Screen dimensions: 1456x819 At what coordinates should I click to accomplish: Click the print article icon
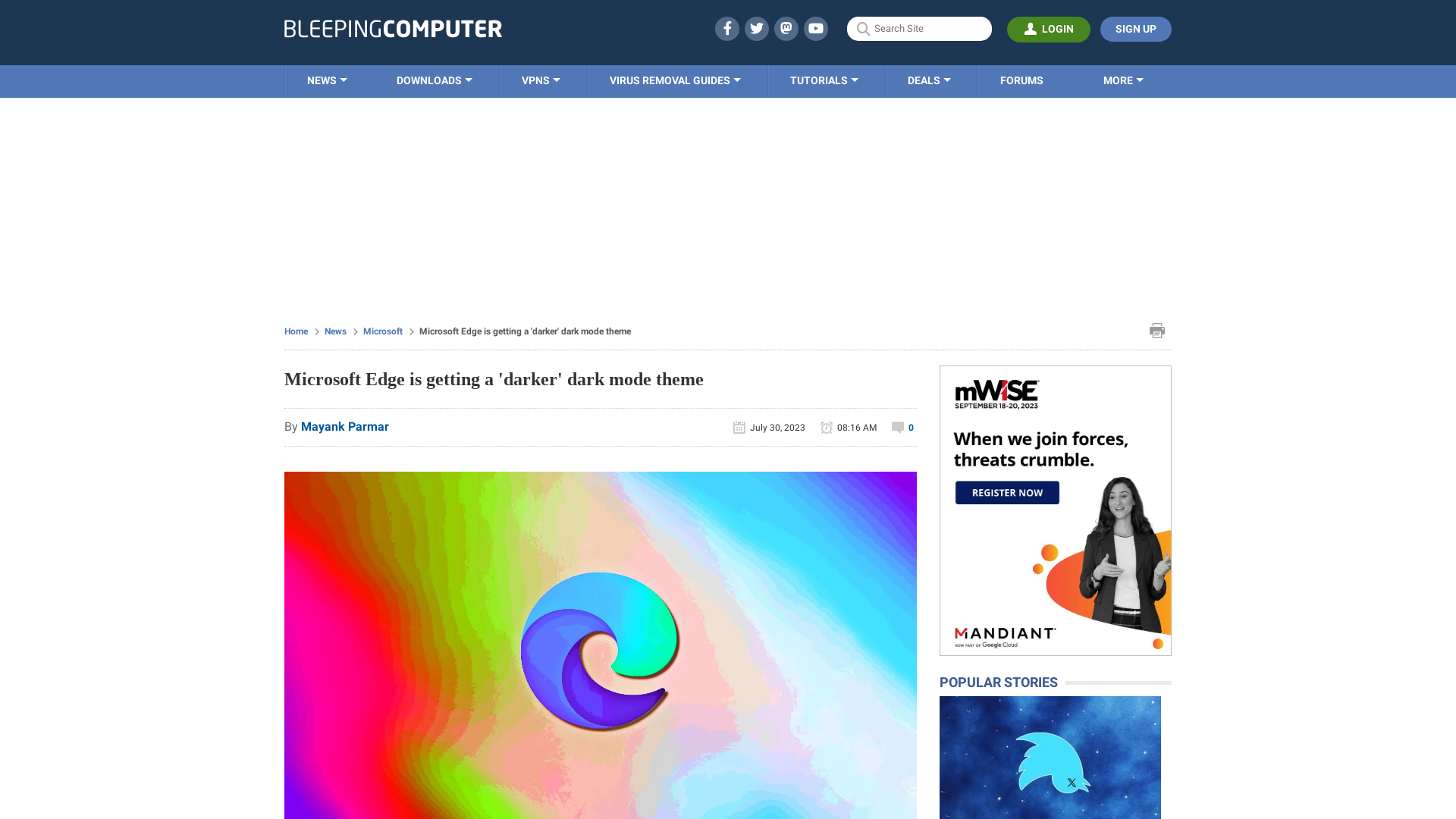pos(1157,330)
